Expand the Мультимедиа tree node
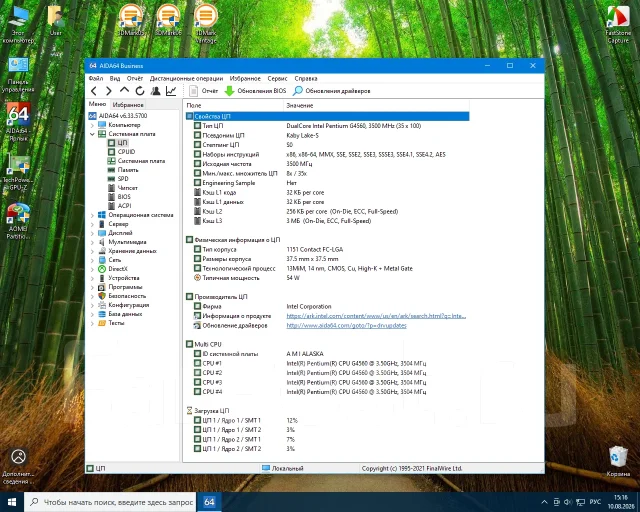Screen dimensions: 640x512 coord(92,242)
